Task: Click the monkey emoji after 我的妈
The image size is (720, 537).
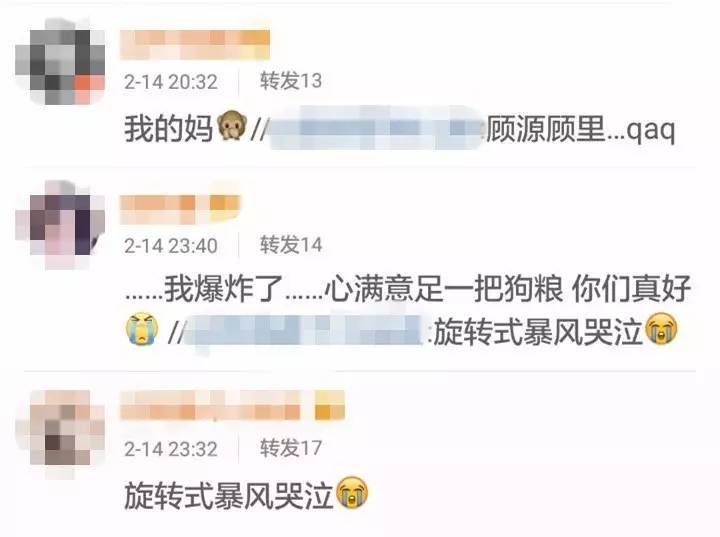Action: [232, 127]
